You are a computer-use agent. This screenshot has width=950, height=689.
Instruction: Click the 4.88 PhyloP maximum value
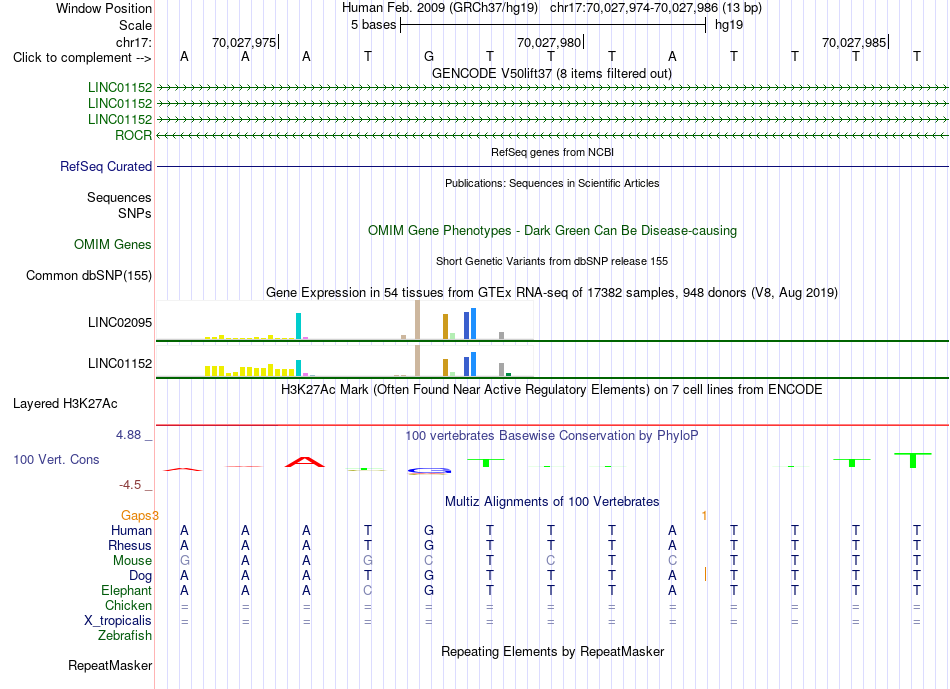point(128,434)
